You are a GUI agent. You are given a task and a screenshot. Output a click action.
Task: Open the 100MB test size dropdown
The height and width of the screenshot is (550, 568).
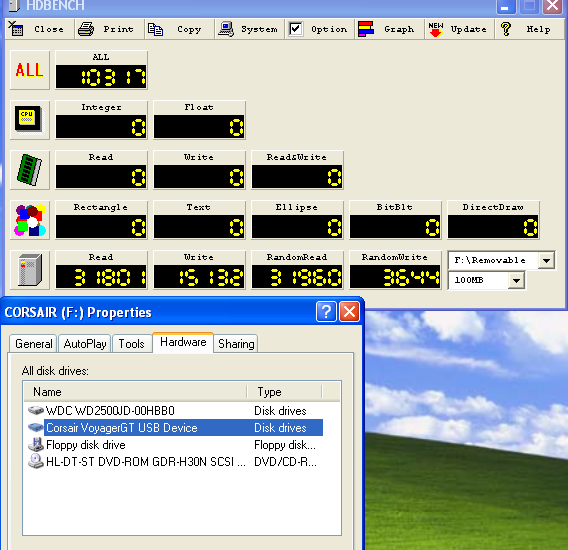516,280
